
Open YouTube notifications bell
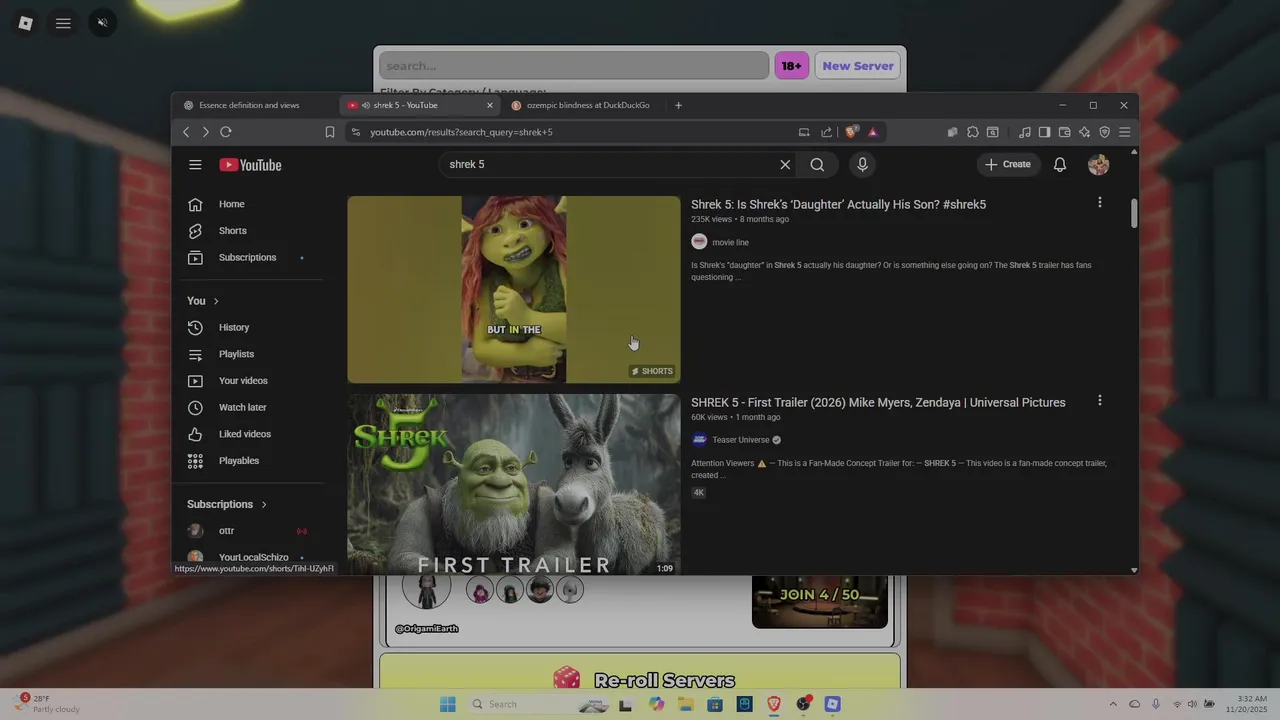click(1060, 165)
